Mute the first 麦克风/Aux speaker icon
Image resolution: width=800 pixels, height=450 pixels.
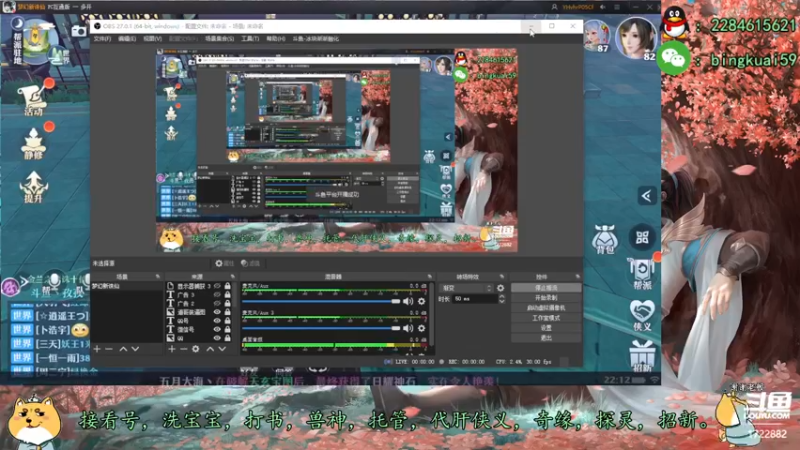408,302
